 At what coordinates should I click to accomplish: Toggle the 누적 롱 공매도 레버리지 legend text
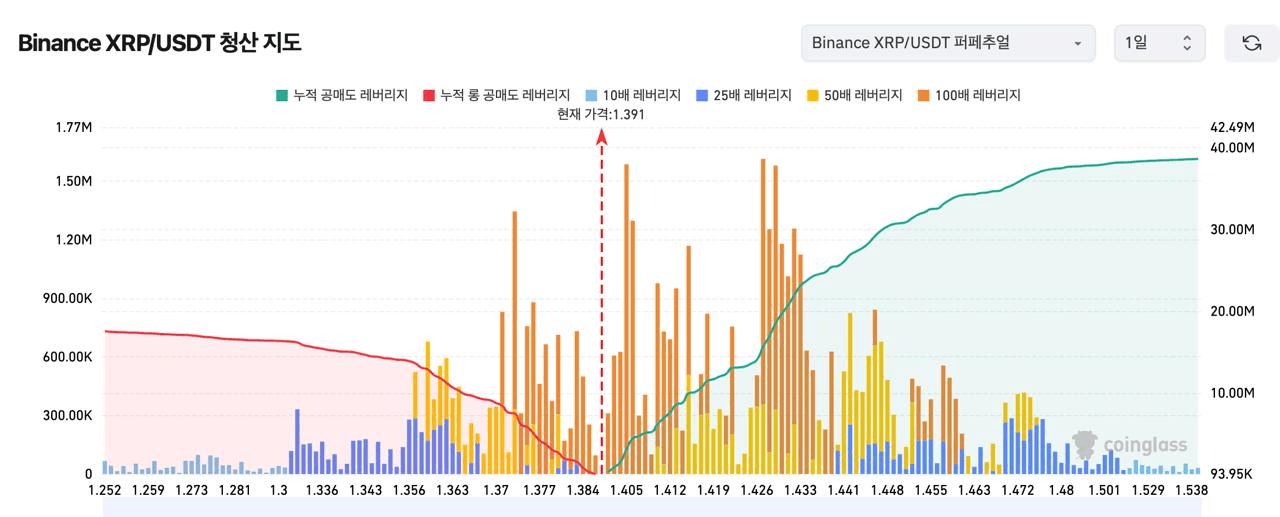click(505, 95)
